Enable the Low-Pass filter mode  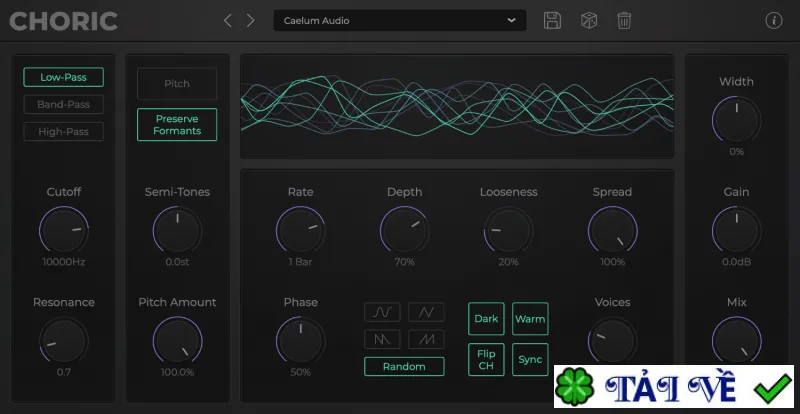63,77
